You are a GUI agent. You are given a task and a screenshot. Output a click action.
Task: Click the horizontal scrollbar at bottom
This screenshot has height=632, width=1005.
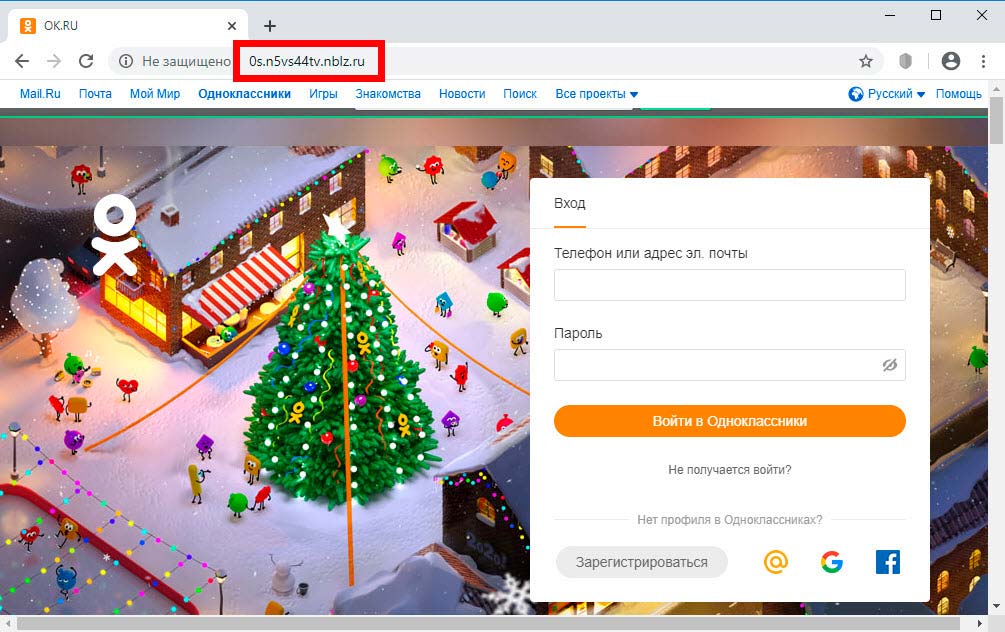(x=488, y=624)
